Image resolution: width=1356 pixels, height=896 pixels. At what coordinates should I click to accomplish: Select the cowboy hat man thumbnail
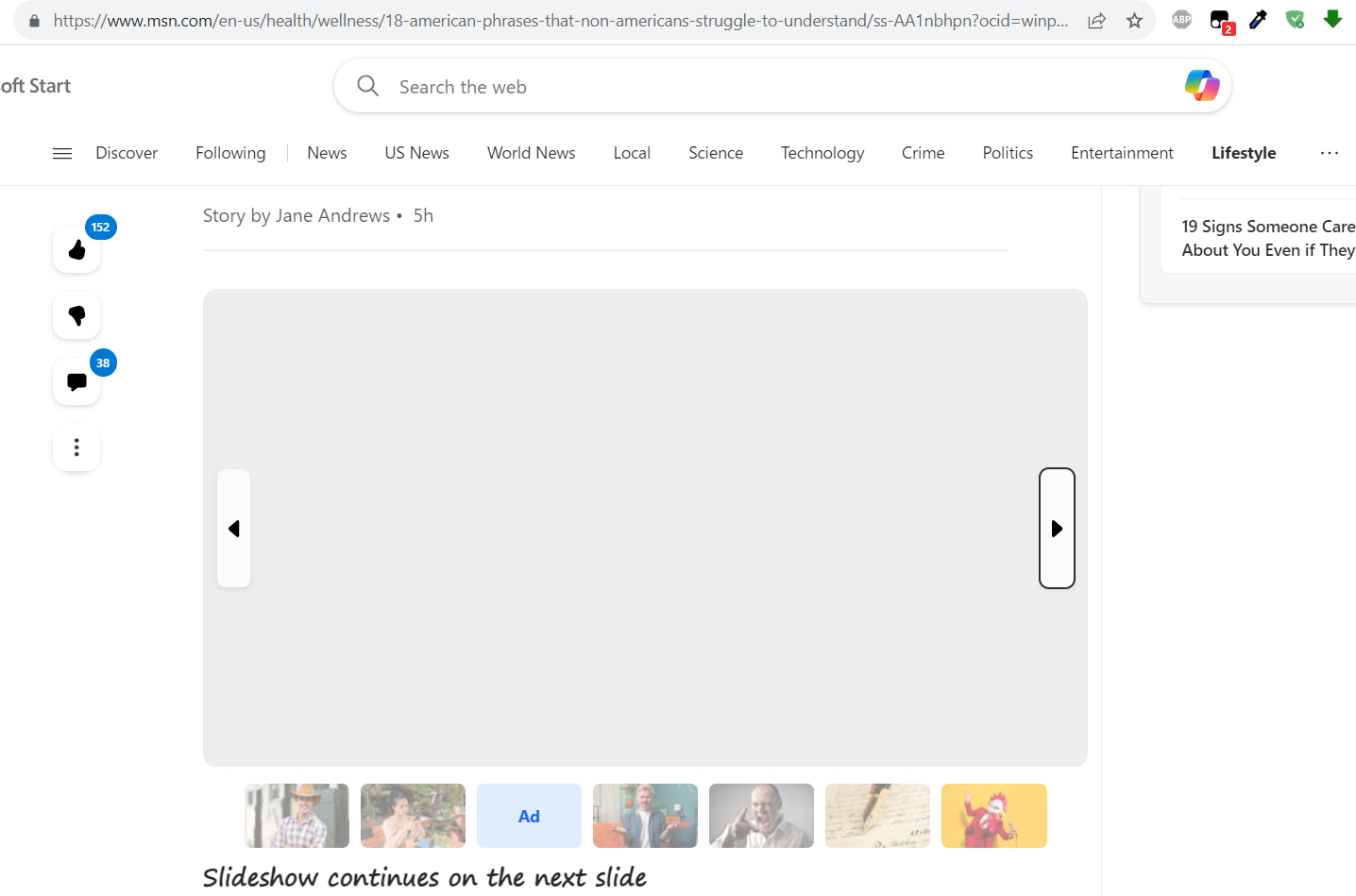point(297,816)
